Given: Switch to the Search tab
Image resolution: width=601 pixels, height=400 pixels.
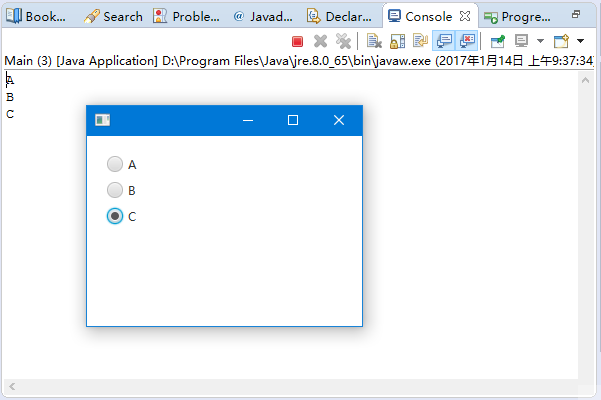Looking at the screenshot, I should (113, 16).
